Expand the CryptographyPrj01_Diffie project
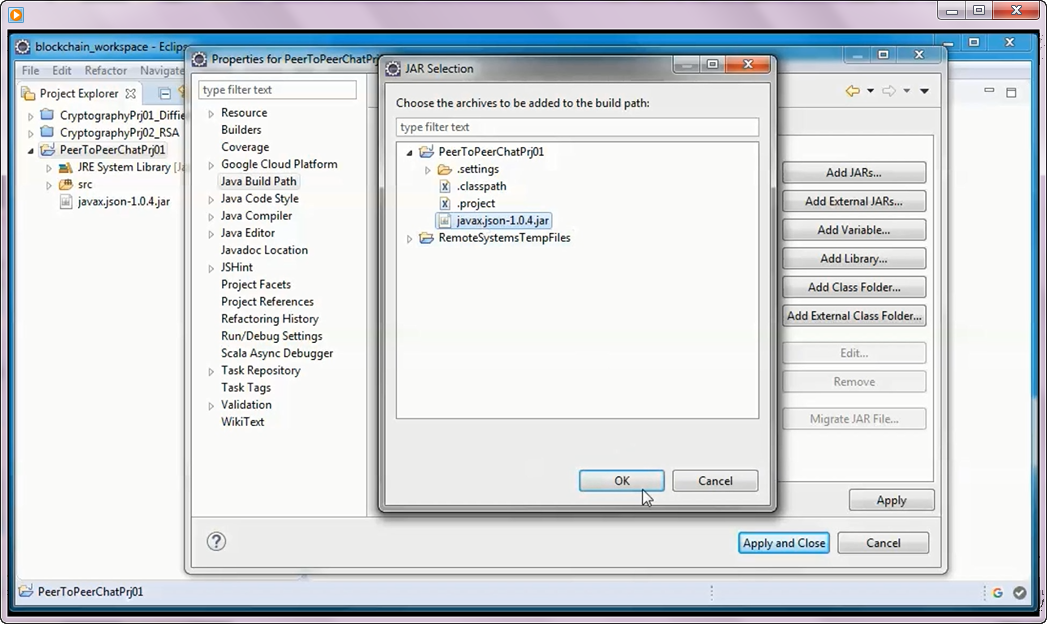Image resolution: width=1047 pixels, height=624 pixels. pyautogui.click(x=29, y=115)
